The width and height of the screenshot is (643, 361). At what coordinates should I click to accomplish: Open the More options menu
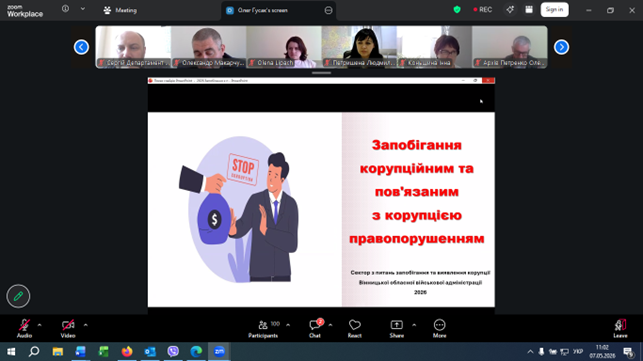(x=439, y=328)
